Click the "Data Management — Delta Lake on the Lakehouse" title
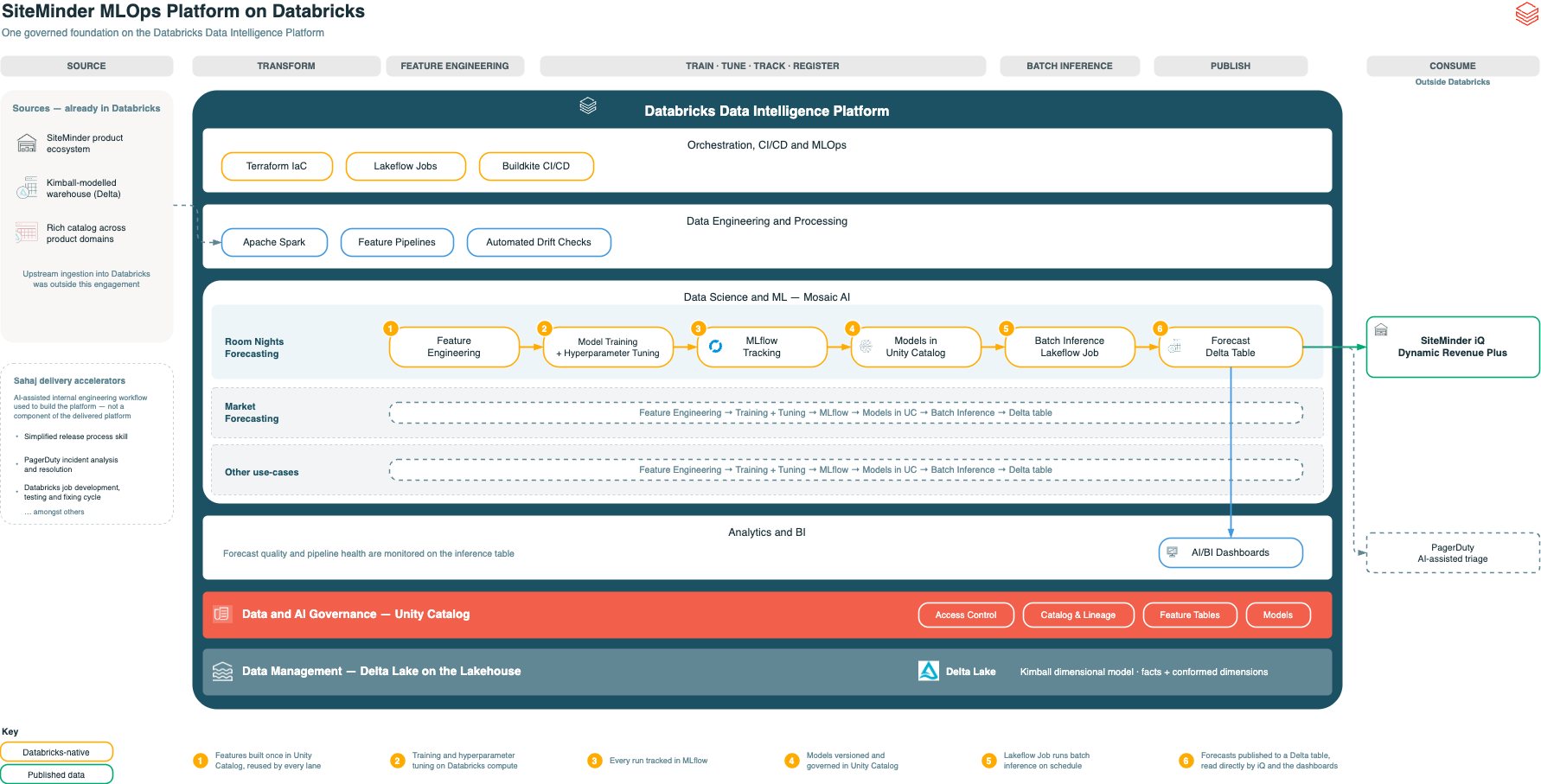 [381, 671]
